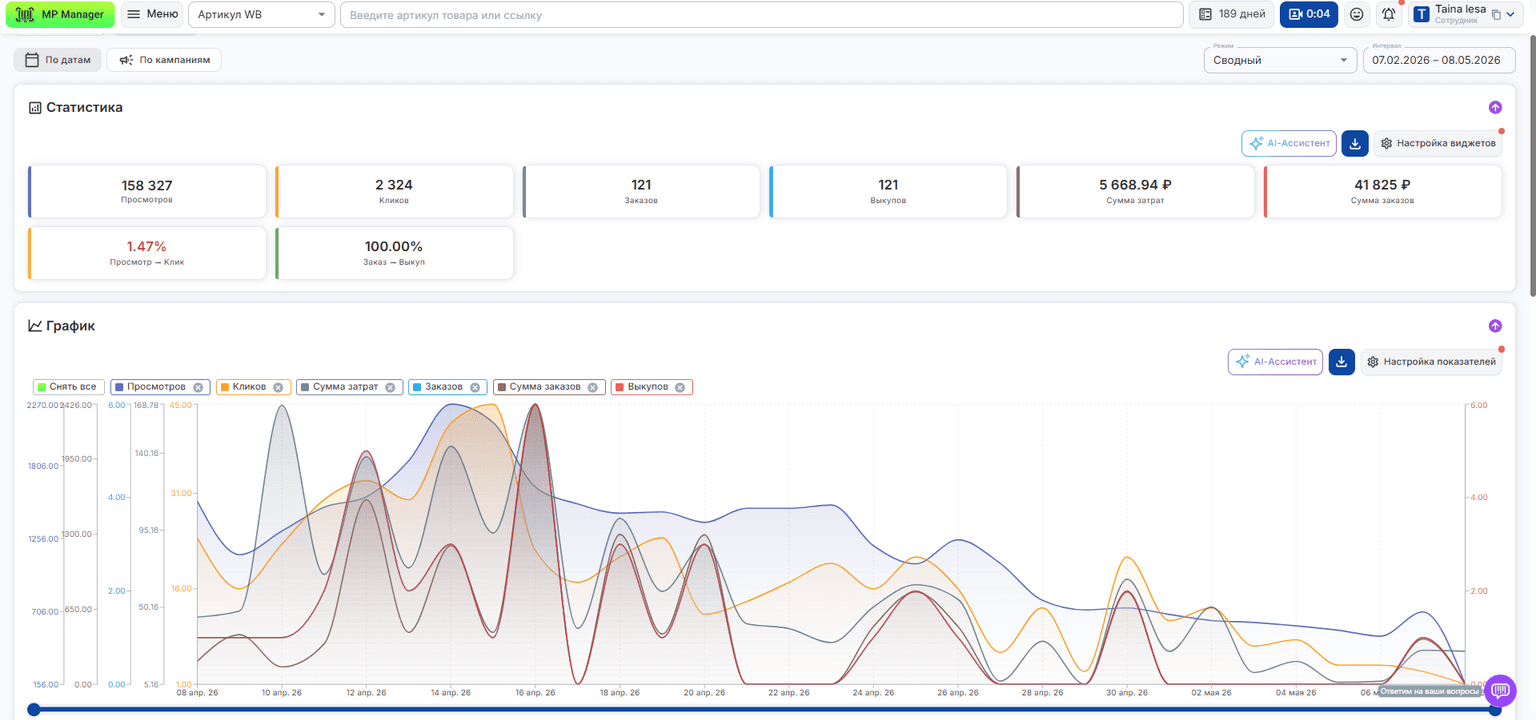This screenshot has width=1536, height=720.
Task: Click the MP Manager logo
Action: 60,14
